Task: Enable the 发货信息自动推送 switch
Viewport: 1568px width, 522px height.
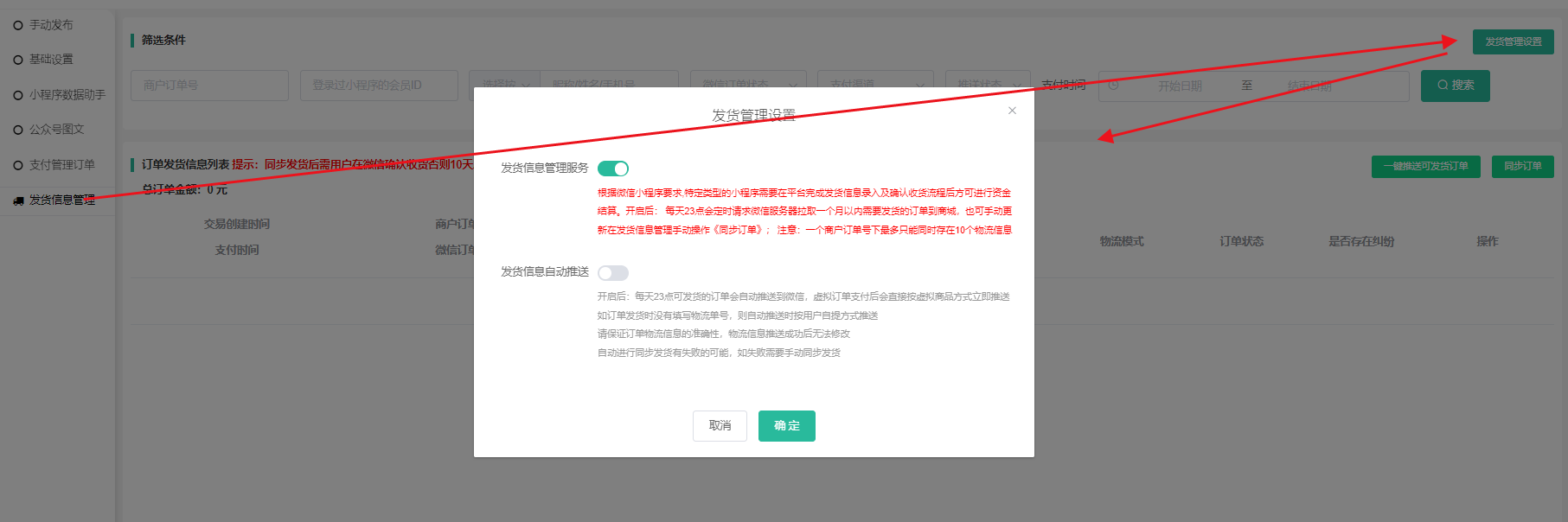Action: pos(612,273)
